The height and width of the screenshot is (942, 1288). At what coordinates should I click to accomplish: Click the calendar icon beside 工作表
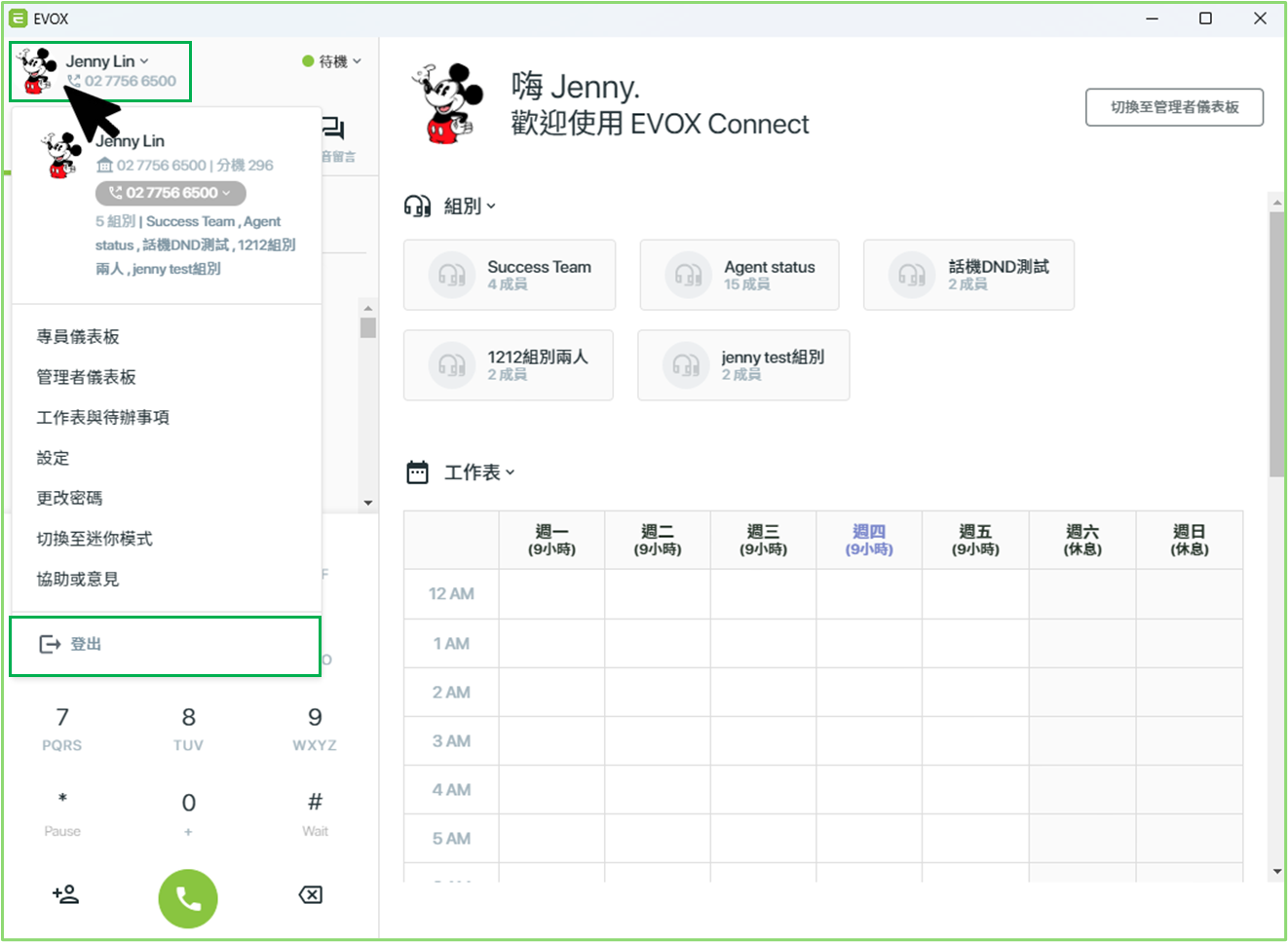(x=417, y=472)
